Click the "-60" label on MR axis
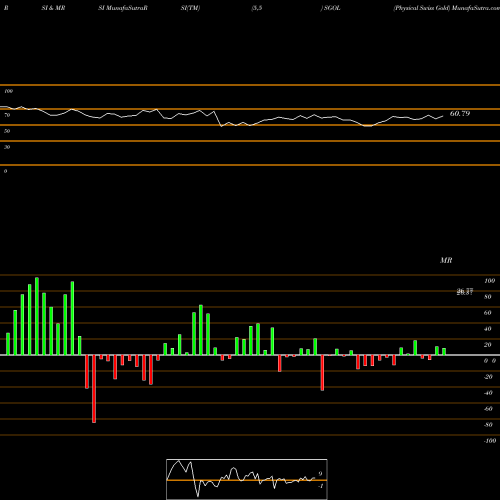500x500 pixels. coord(488,409)
